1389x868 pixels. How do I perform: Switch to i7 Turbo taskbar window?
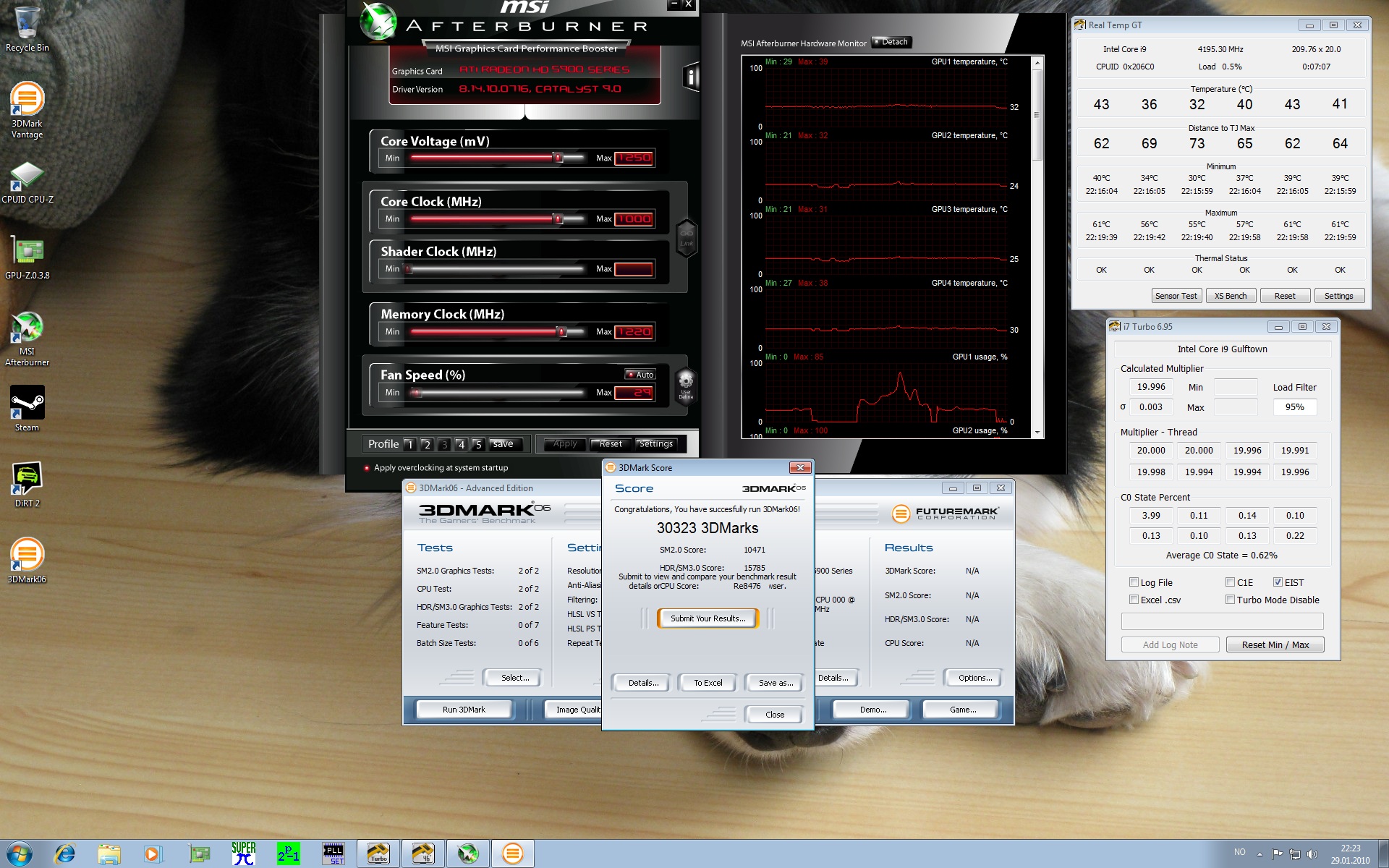coord(378,854)
